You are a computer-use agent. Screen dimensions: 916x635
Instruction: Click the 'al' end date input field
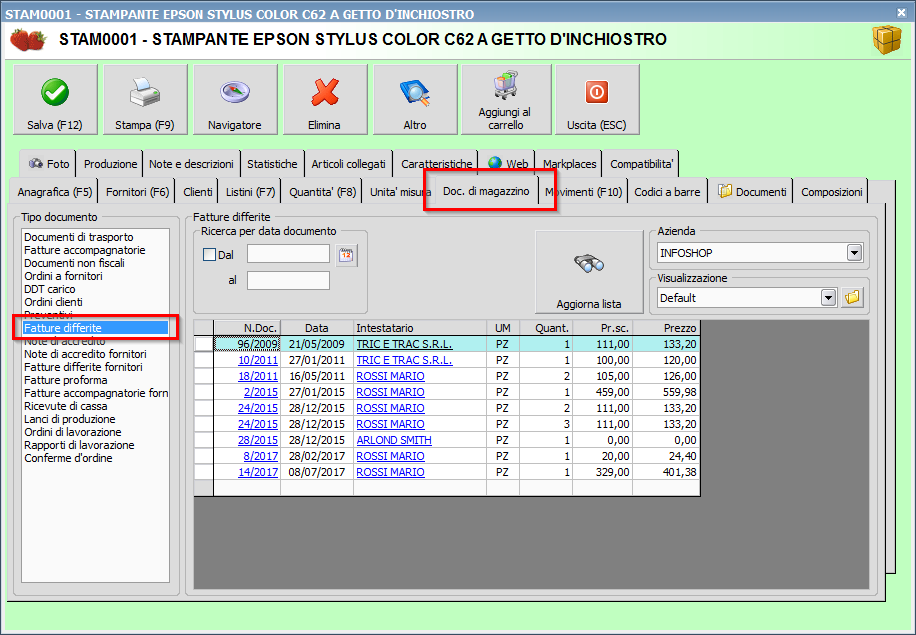click(288, 280)
